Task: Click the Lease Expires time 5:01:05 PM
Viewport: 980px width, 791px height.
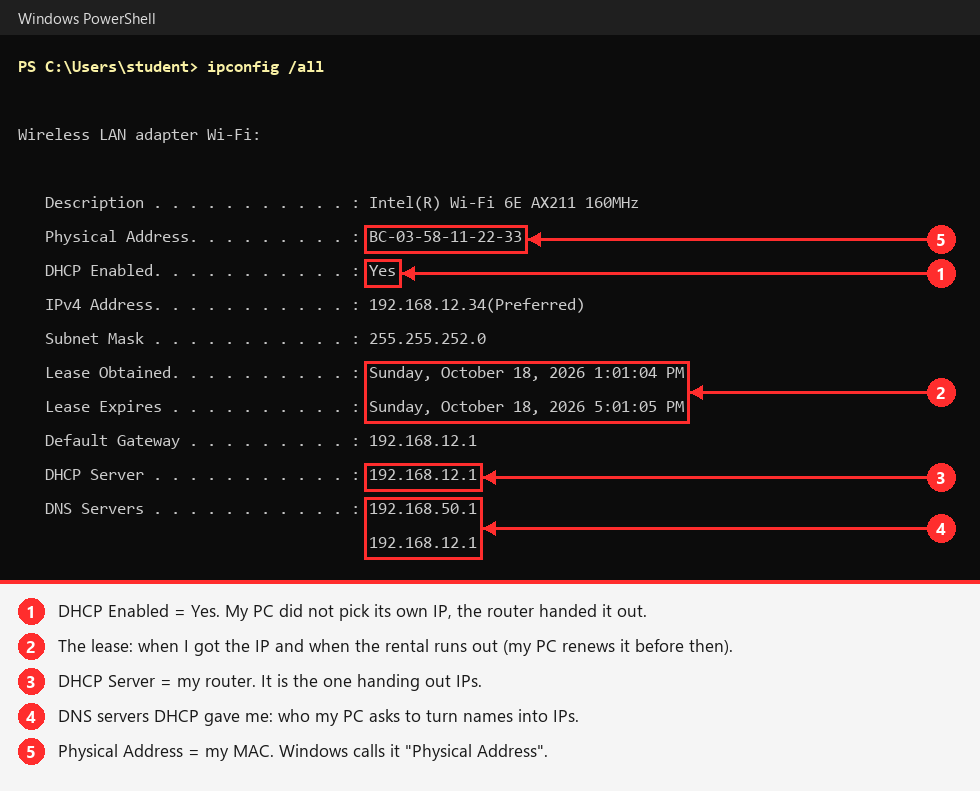Action: point(639,407)
